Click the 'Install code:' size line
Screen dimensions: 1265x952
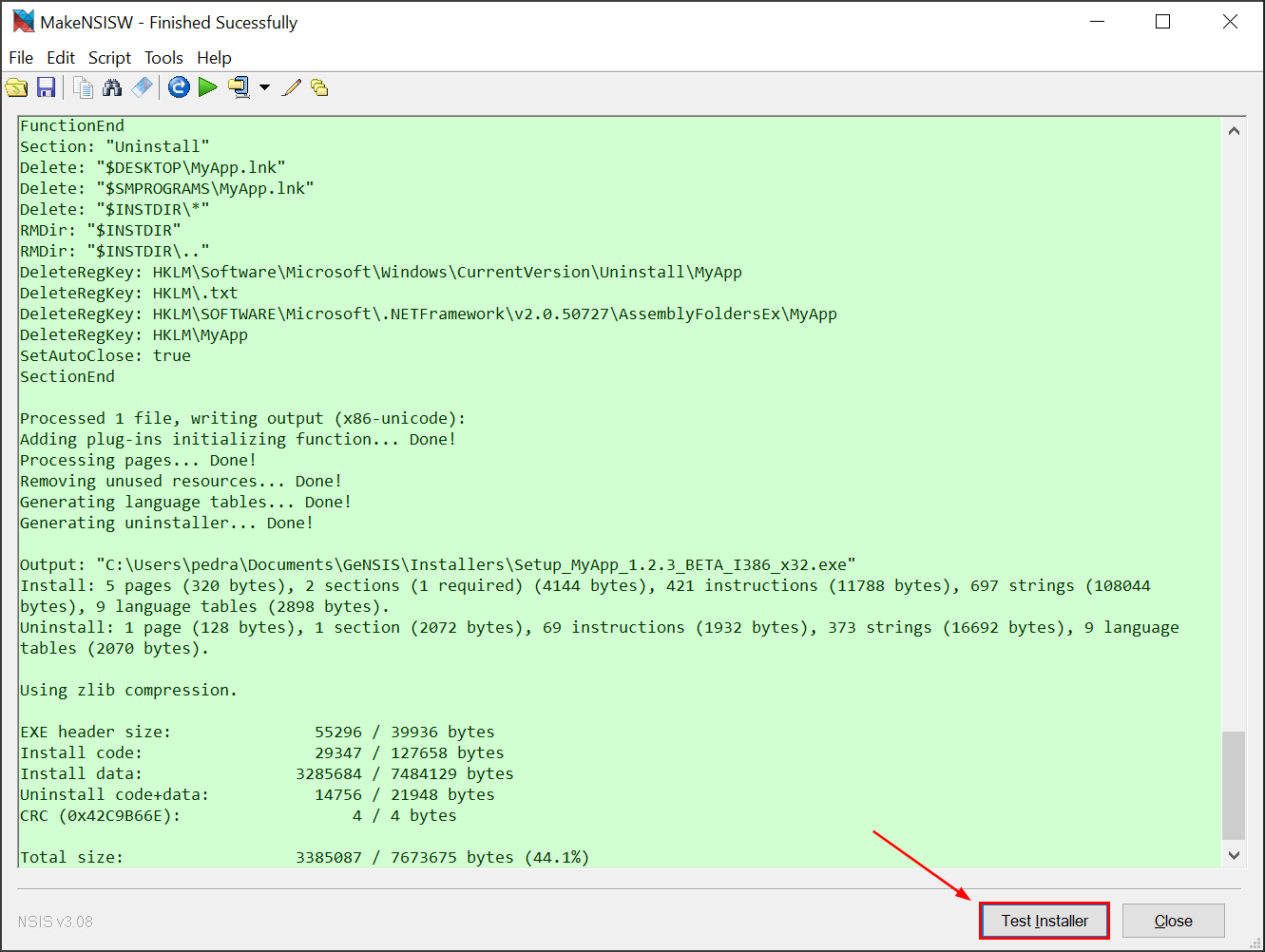[262, 752]
